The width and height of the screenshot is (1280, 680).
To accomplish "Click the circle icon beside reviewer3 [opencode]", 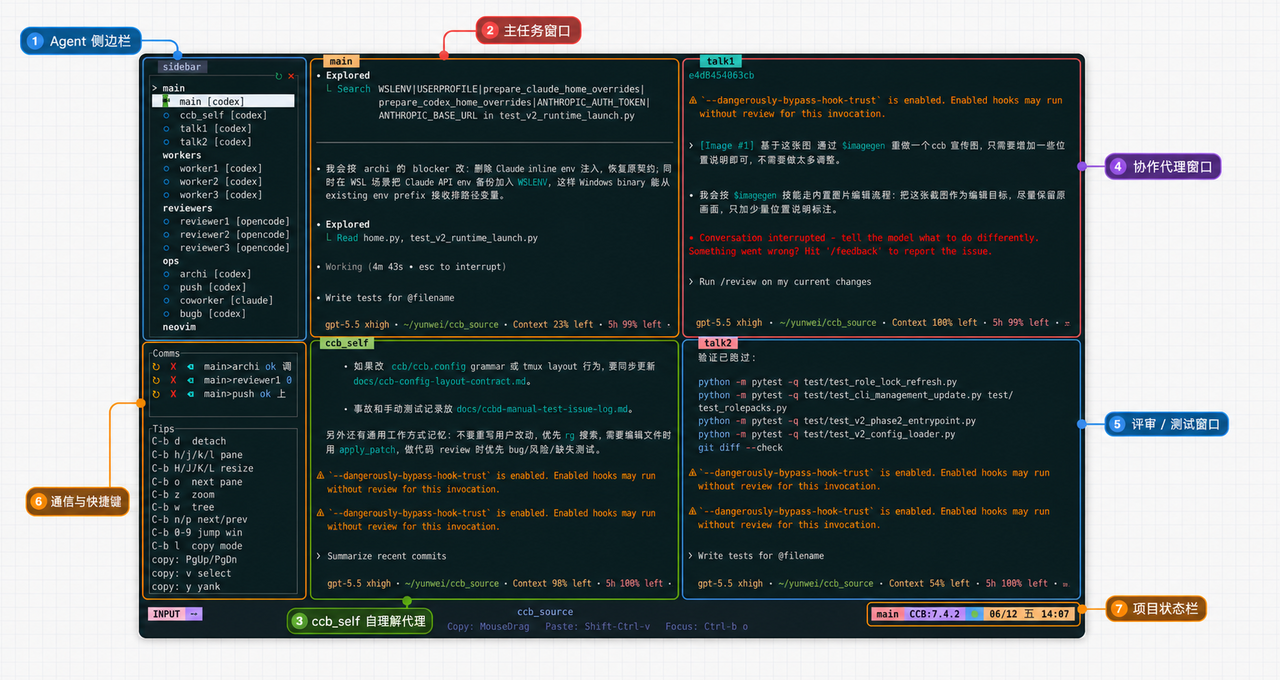I will coord(167,248).
